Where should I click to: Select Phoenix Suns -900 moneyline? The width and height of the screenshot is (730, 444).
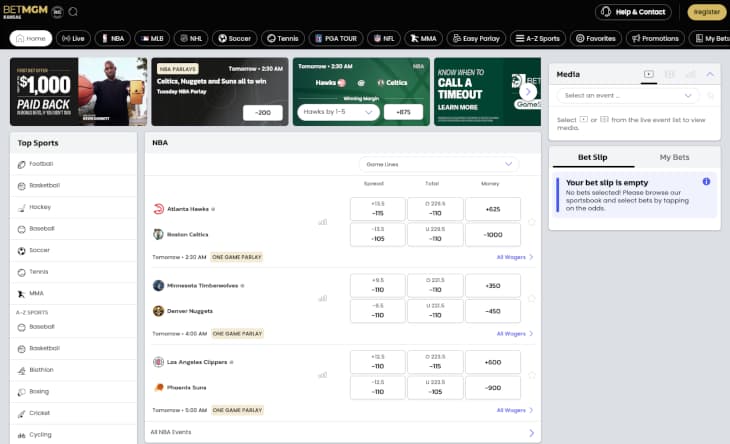coord(493,388)
